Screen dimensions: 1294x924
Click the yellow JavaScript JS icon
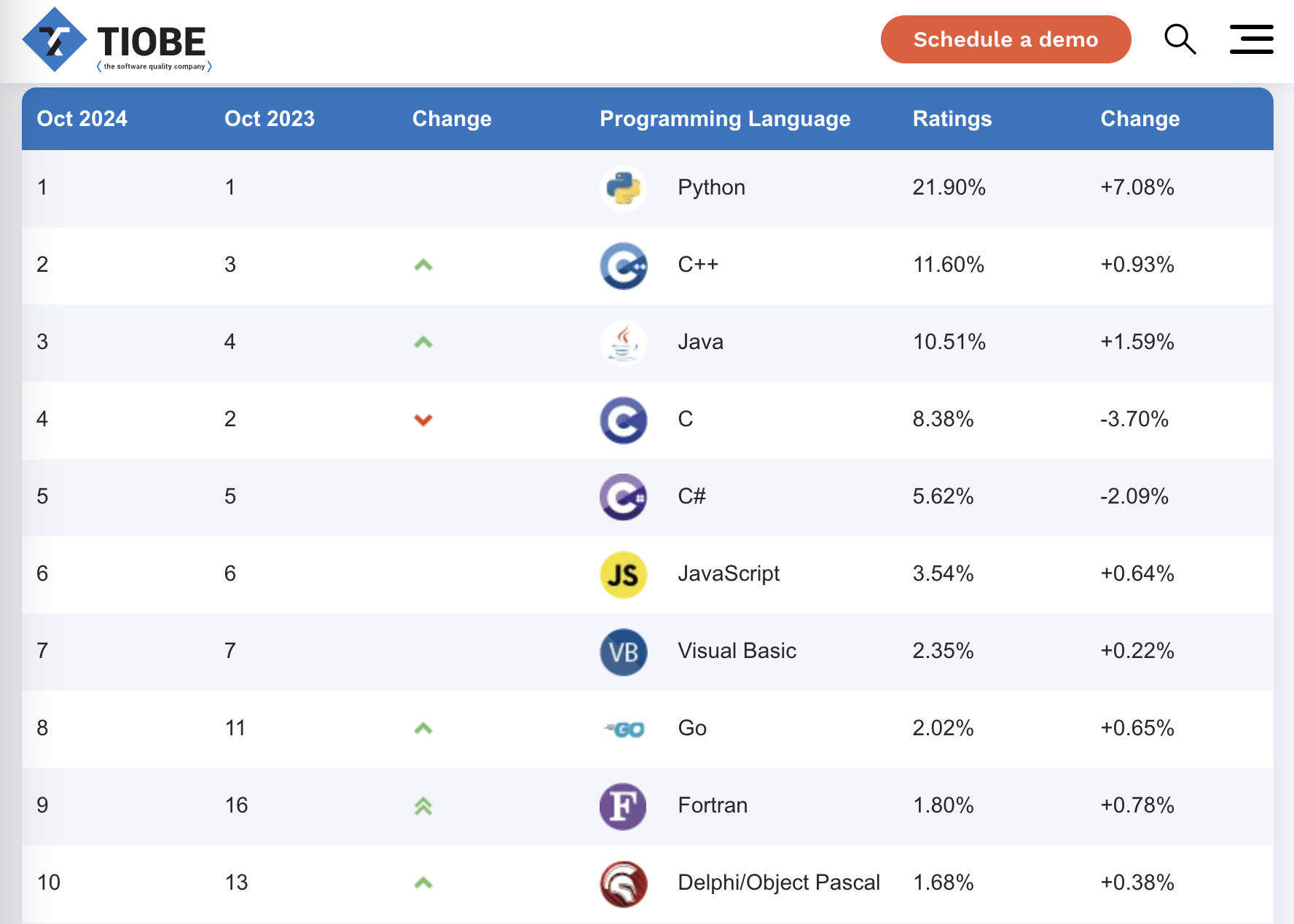(623, 574)
